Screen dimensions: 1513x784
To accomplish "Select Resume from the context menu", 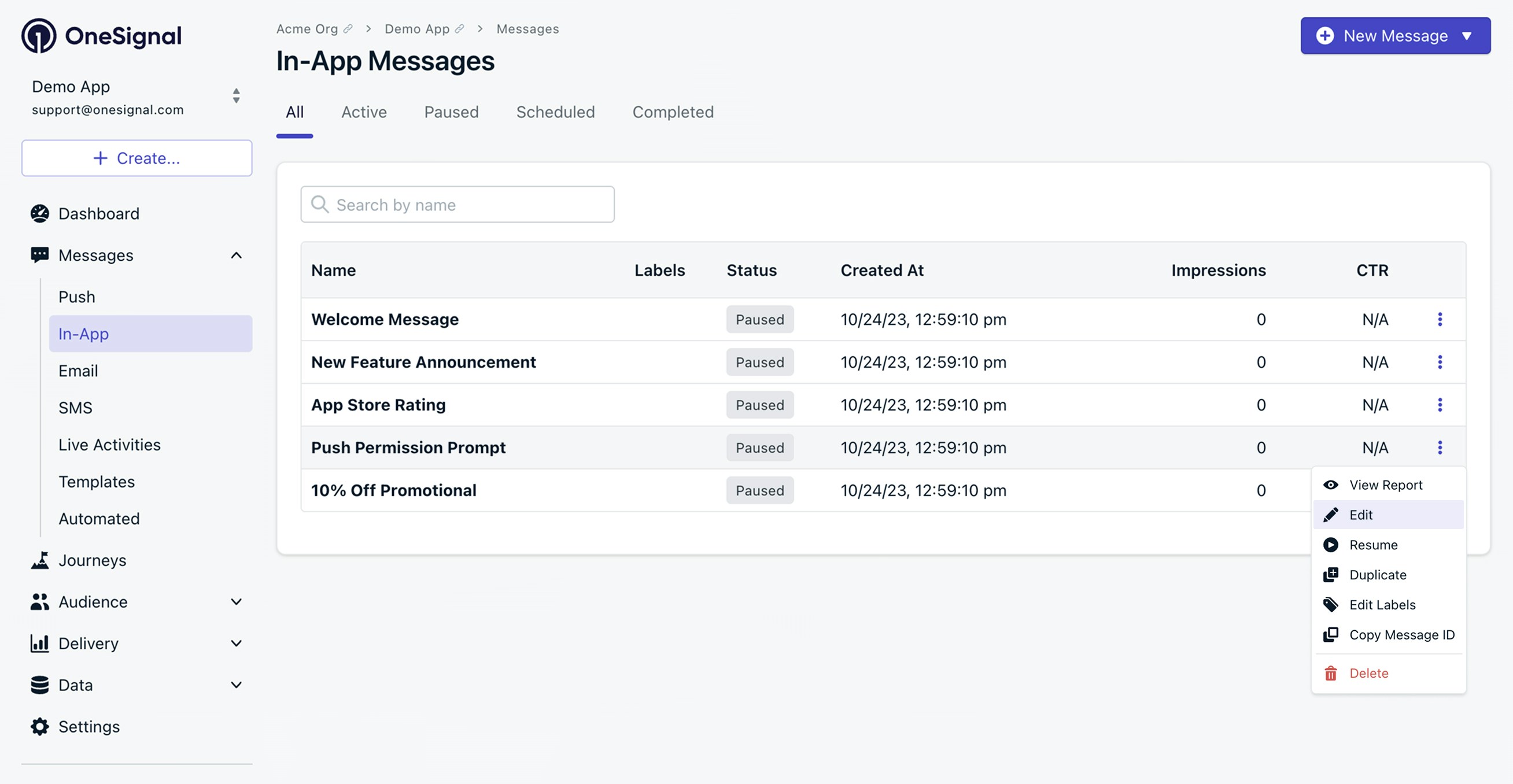I will [1372, 545].
